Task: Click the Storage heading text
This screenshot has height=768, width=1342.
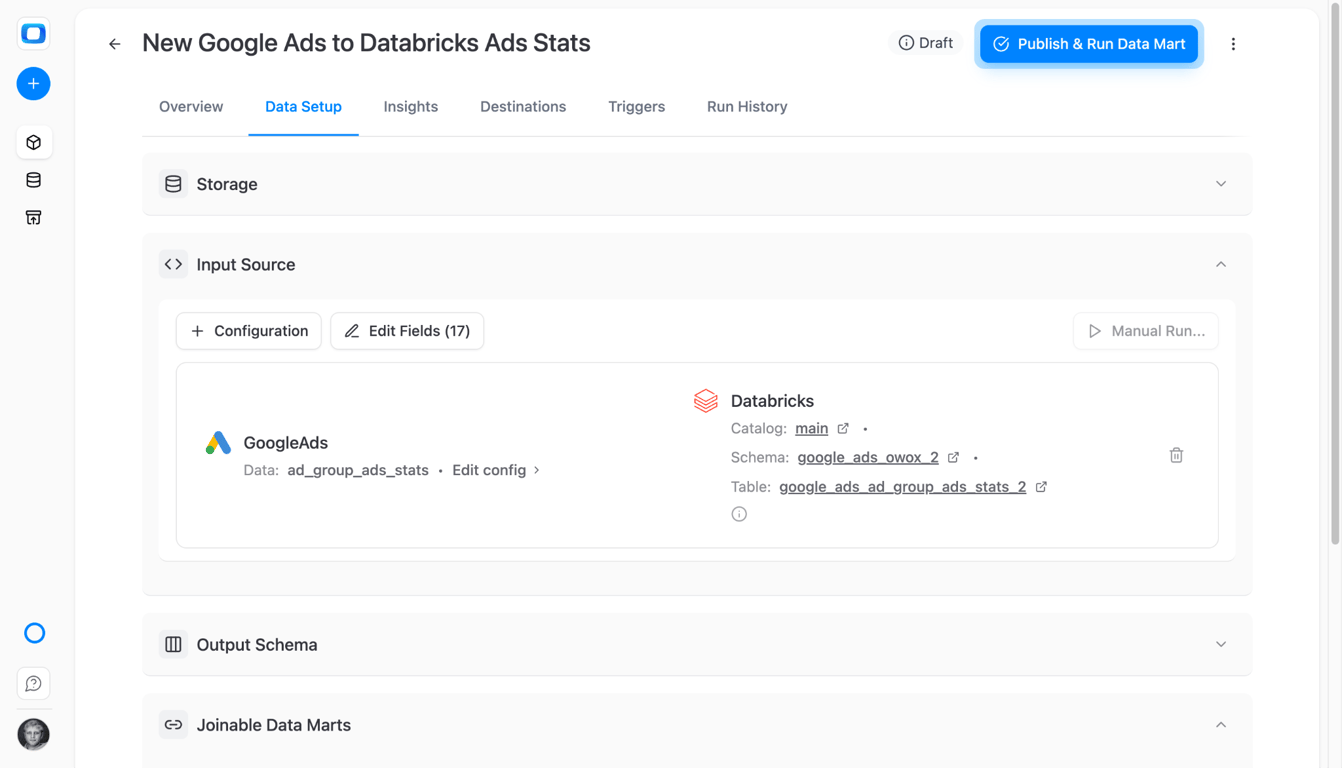Action: coord(227,184)
